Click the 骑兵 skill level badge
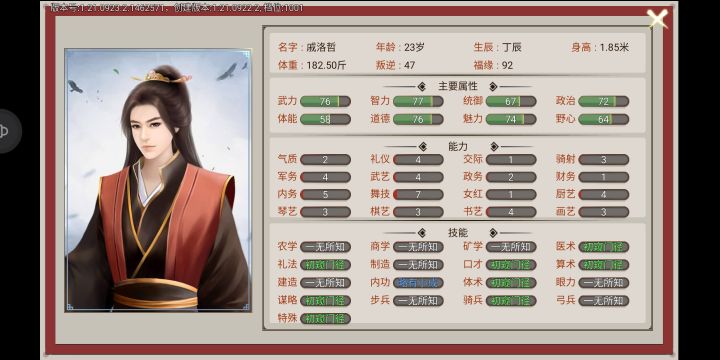The image size is (720, 360). coord(511,301)
